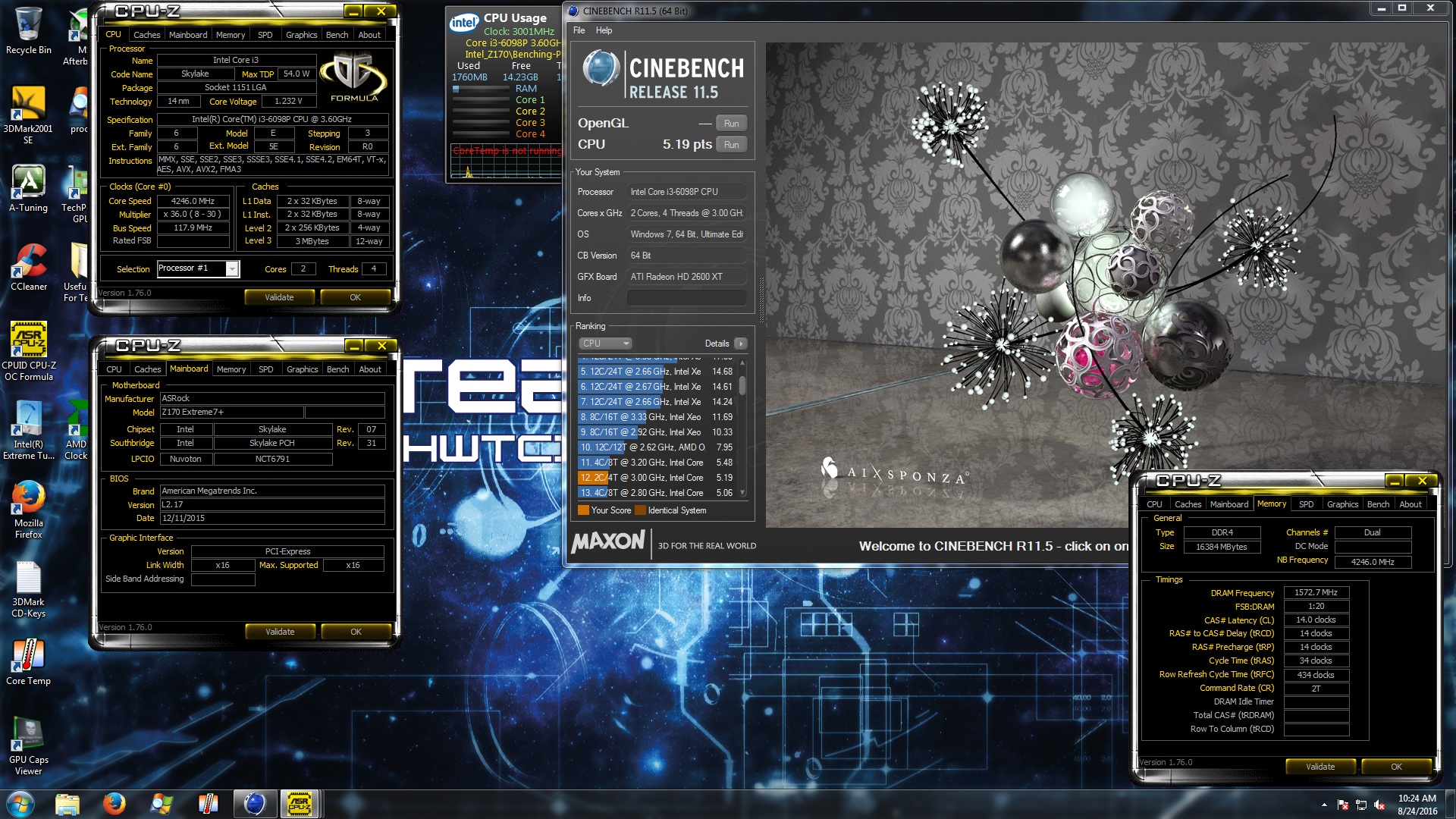Launch Firefox from the taskbar

tap(115, 804)
